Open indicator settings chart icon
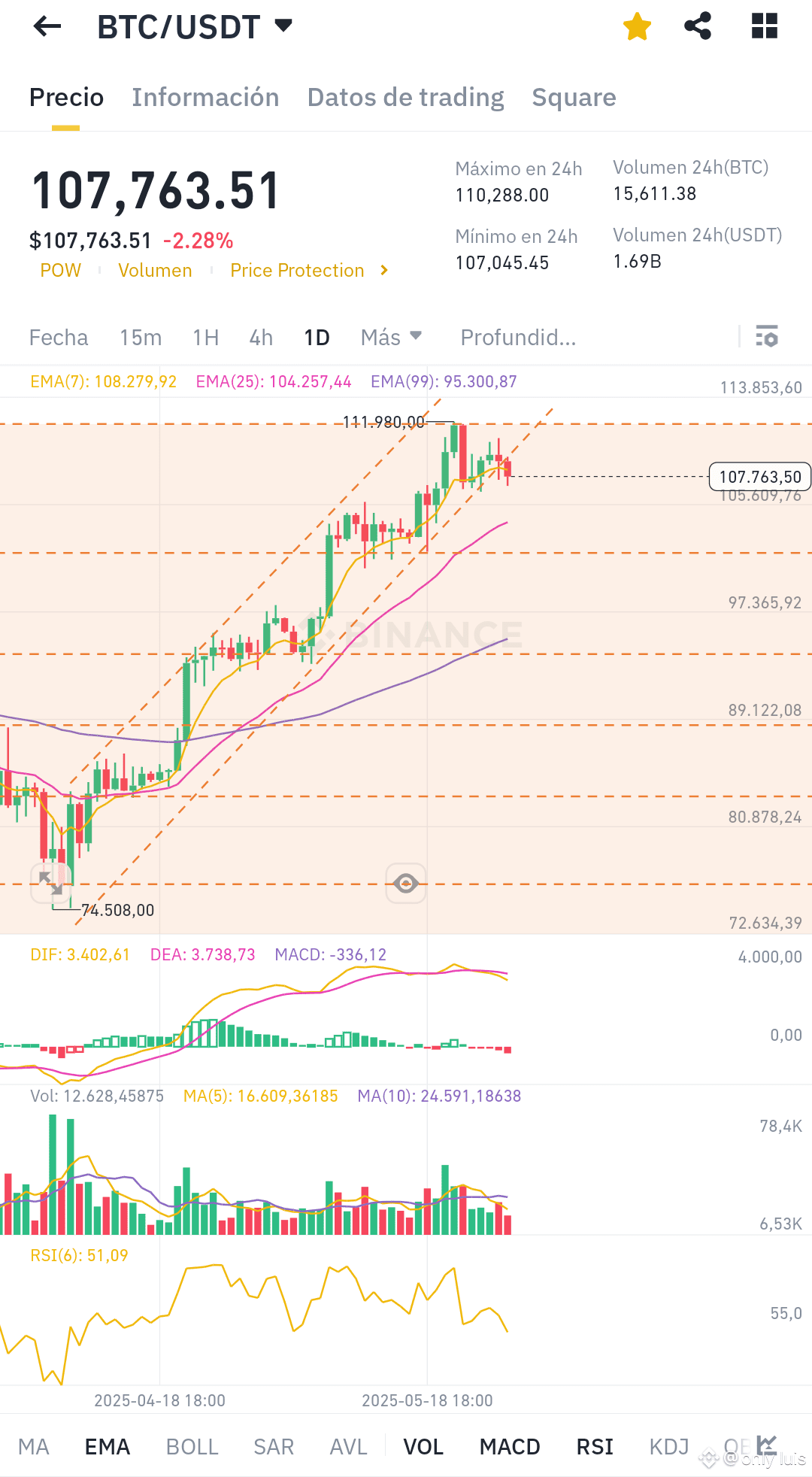This screenshot has height=1477, width=812. 767,1444
